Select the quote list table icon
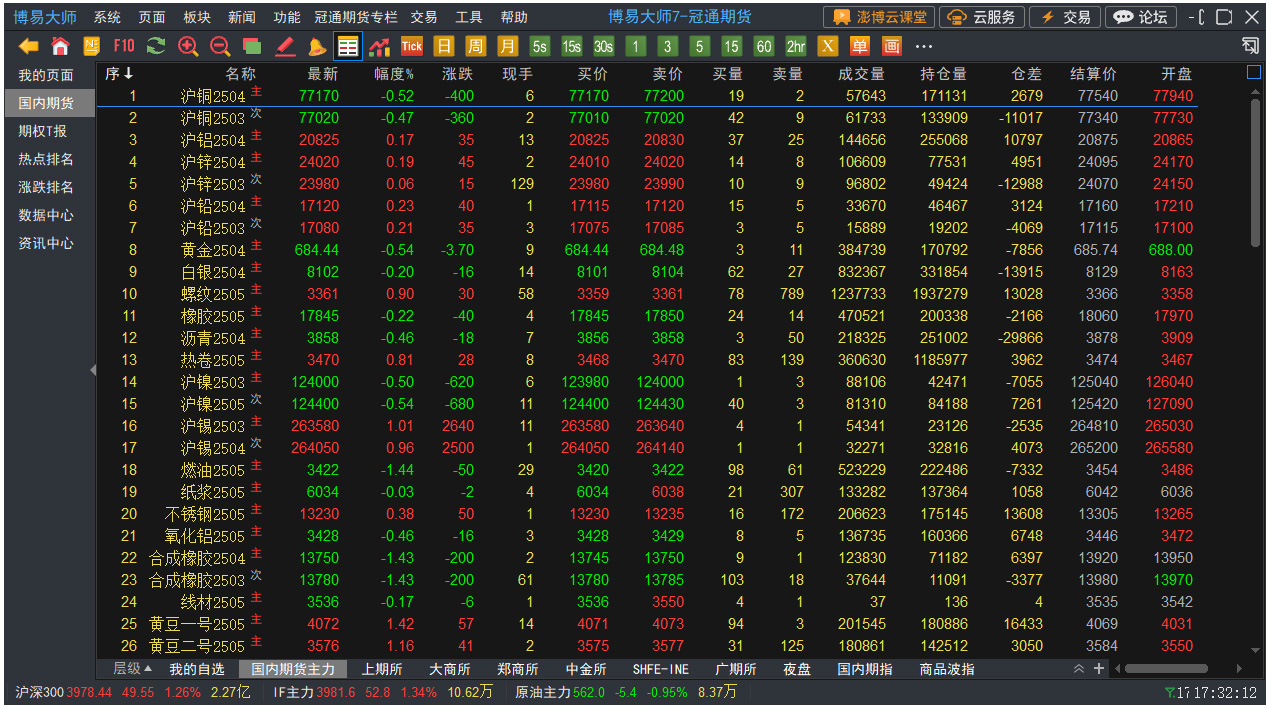Screen dimensions: 1270x708 tap(348, 46)
